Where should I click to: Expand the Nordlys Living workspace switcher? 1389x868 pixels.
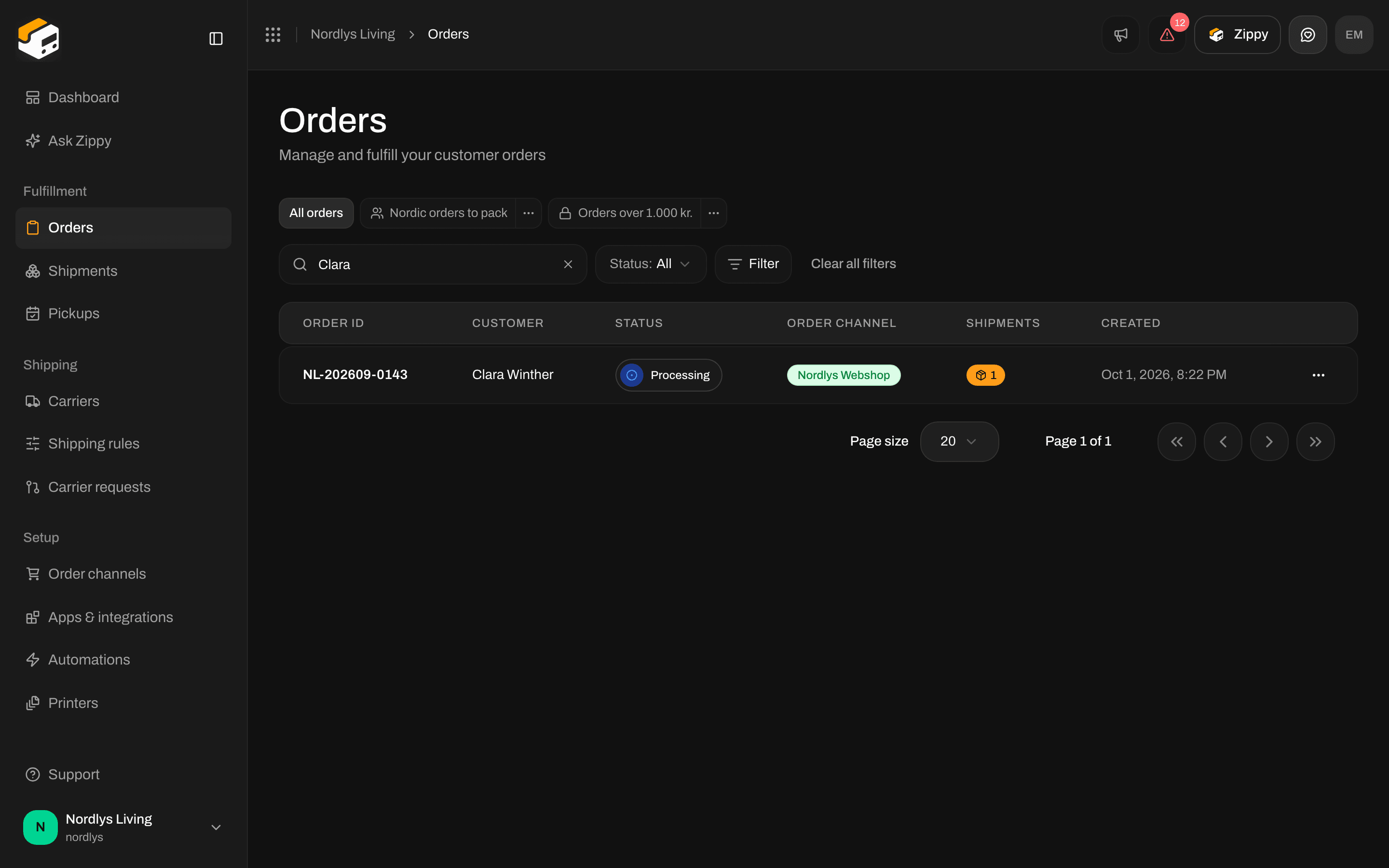point(123,827)
